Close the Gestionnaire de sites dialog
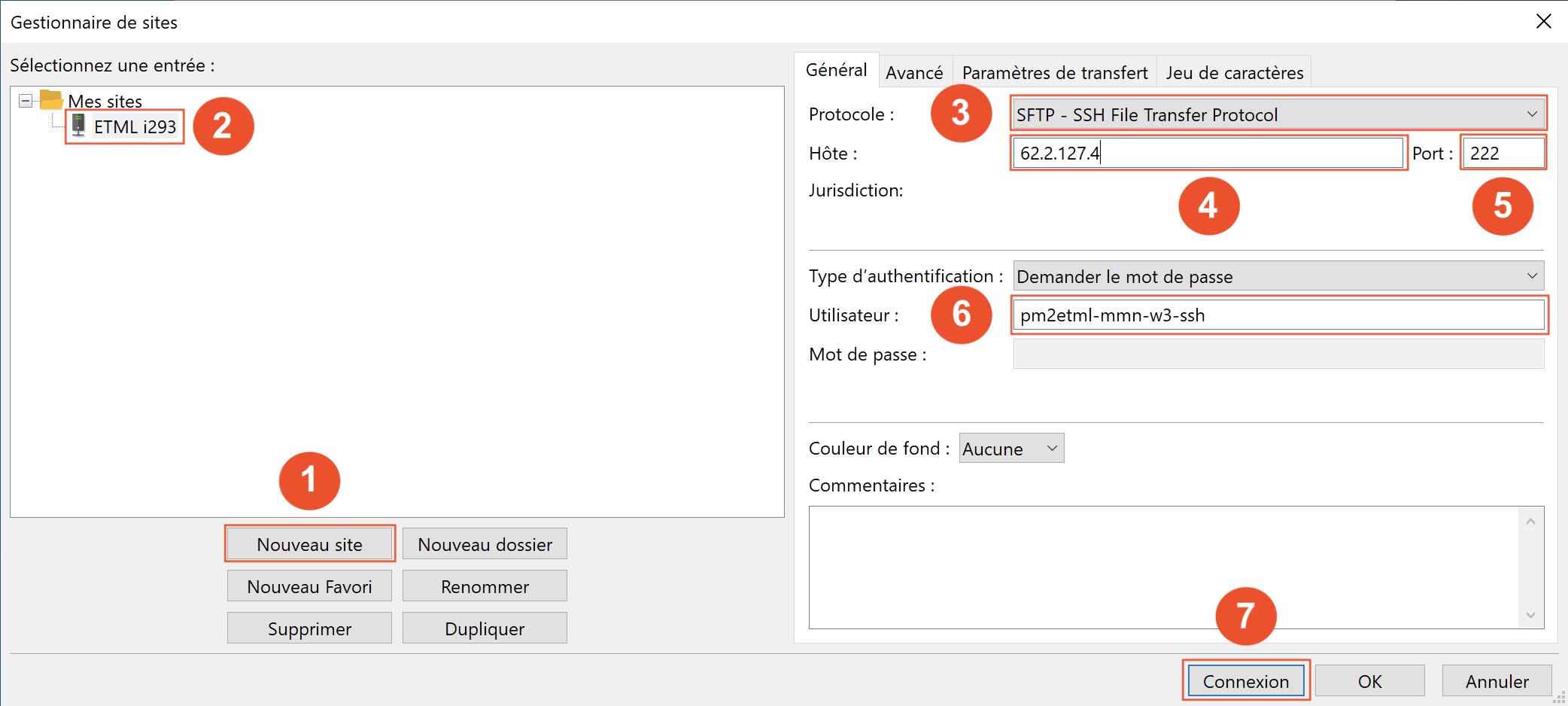 (x=1543, y=21)
